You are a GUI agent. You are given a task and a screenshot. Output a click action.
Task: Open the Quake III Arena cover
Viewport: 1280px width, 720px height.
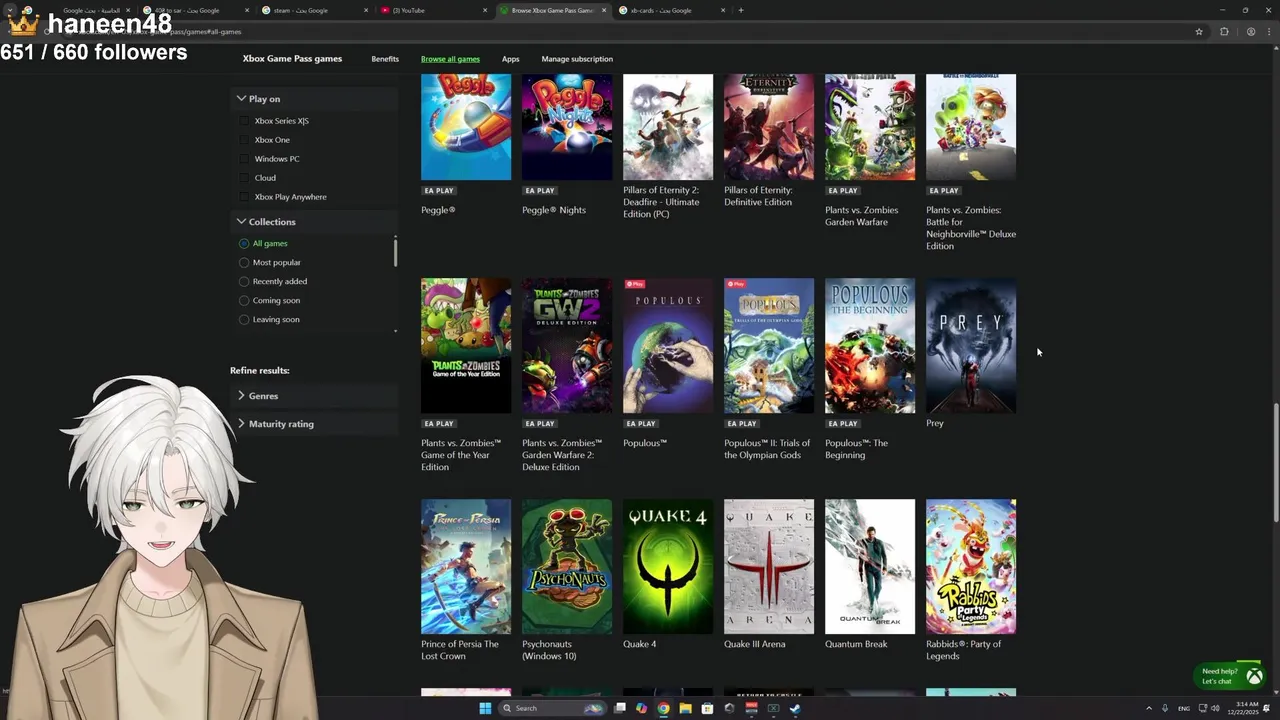pyautogui.click(x=769, y=567)
